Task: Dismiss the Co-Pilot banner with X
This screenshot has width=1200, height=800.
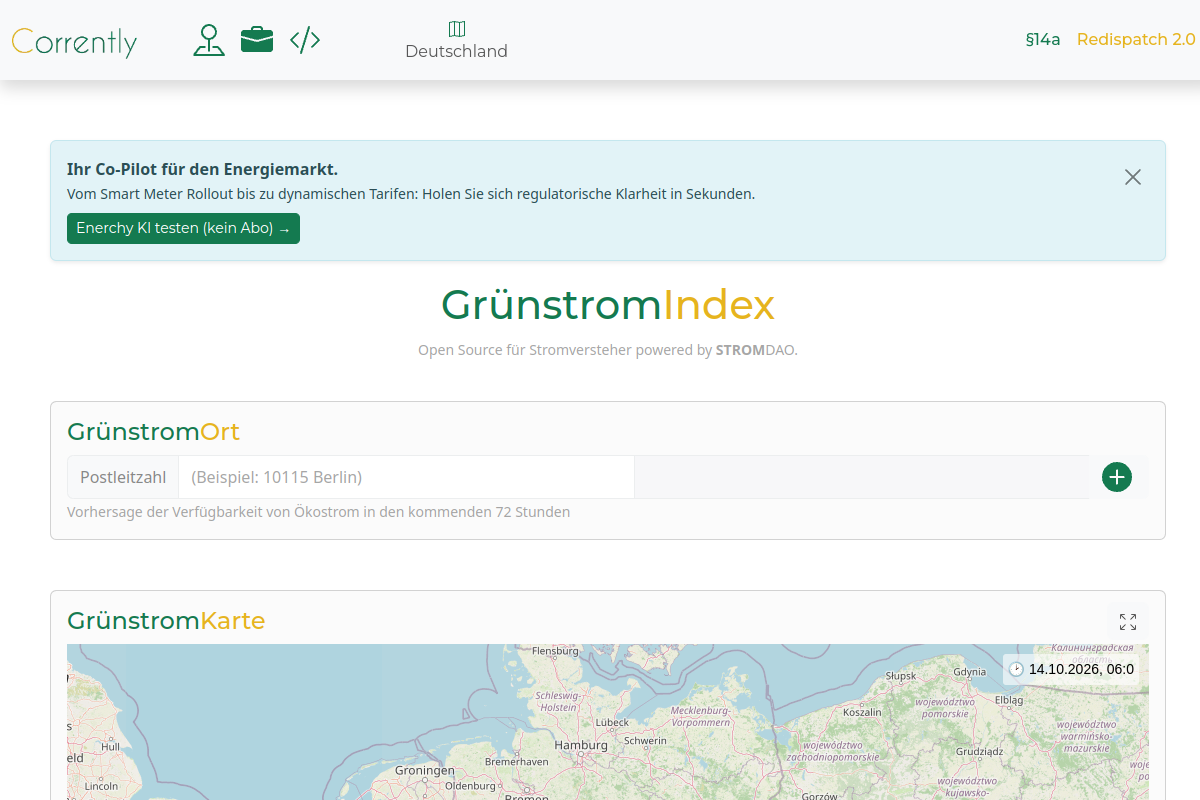Action: click(1133, 177)
